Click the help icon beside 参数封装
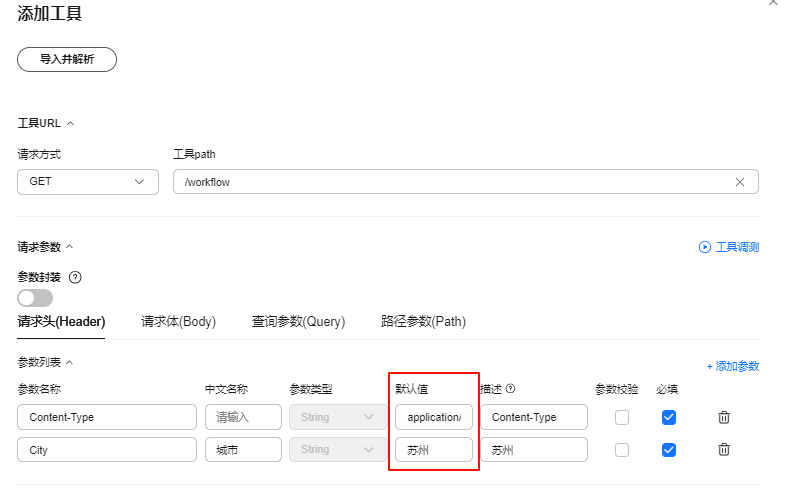 coord(75,277)
